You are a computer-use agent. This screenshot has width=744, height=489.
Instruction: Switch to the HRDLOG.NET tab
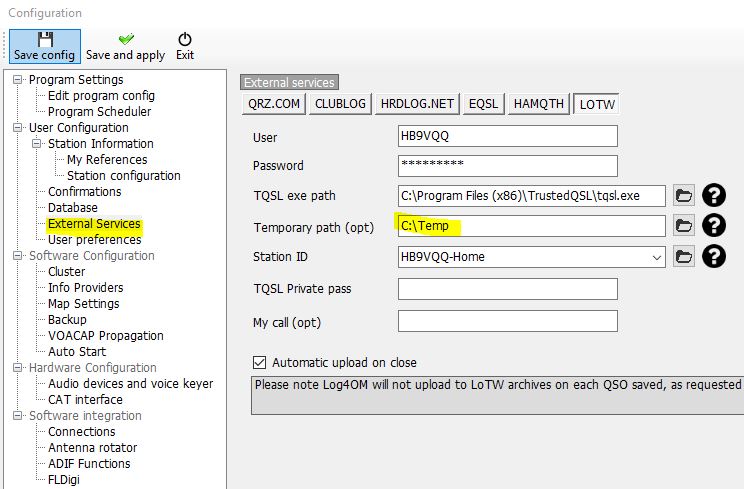417,104
